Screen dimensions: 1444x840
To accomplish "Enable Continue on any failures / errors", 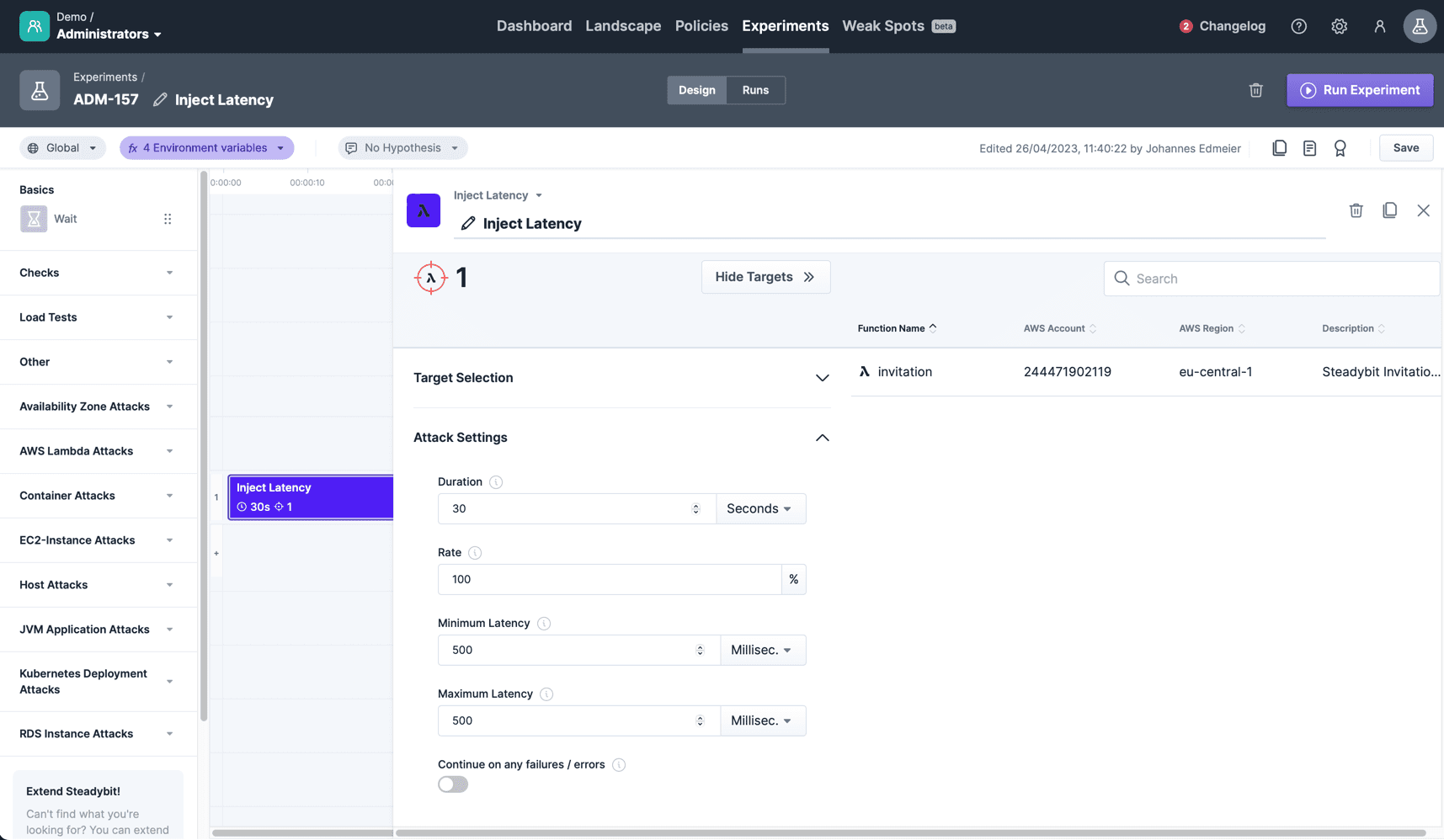I will (x=452, y=784).
